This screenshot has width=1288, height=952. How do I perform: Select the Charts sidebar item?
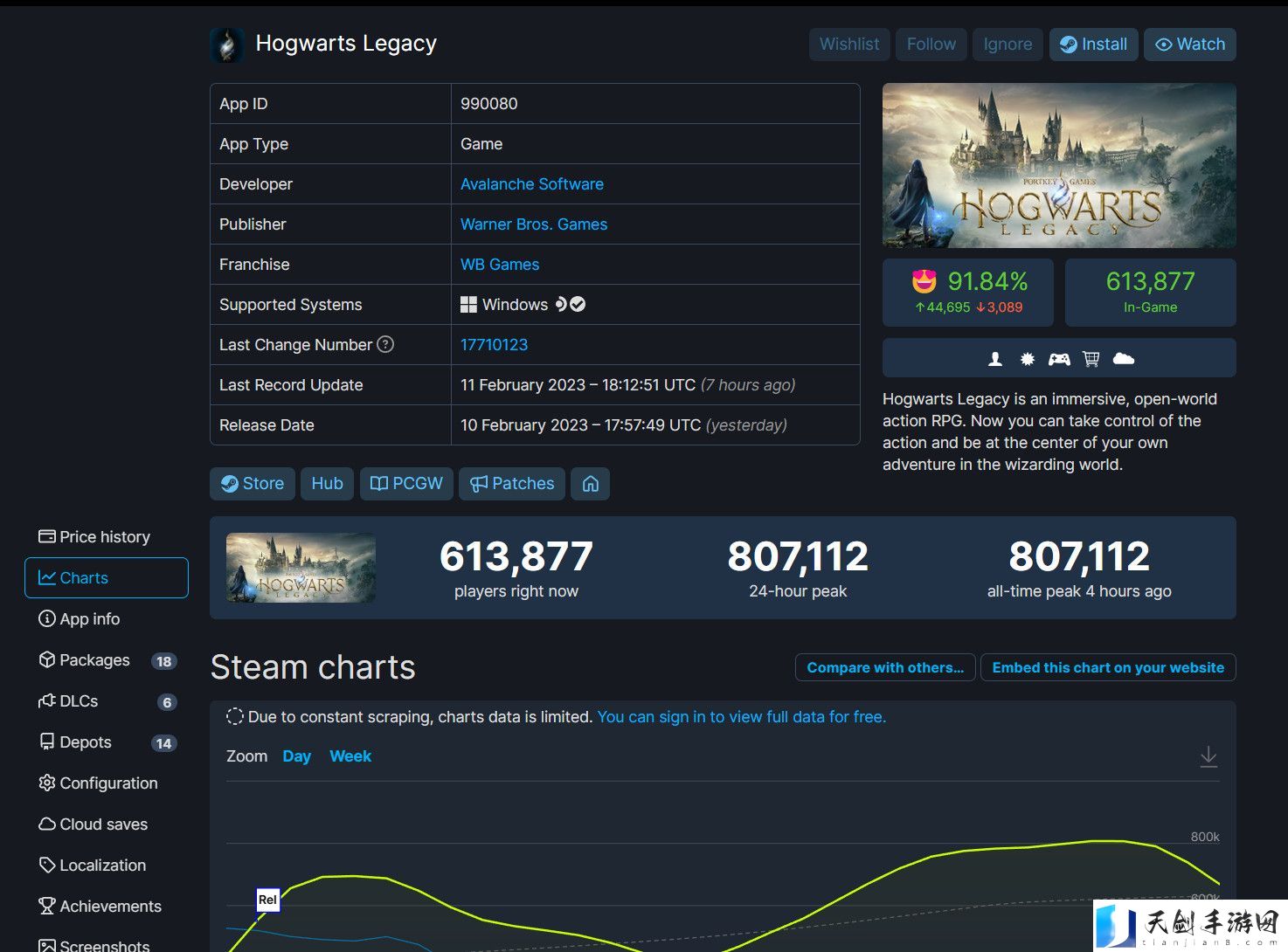tap(107, 578)
